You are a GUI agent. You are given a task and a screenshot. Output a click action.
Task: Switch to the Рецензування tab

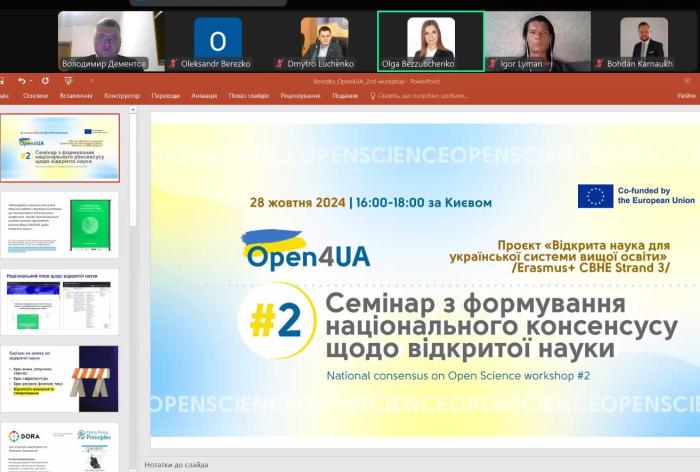300,96
